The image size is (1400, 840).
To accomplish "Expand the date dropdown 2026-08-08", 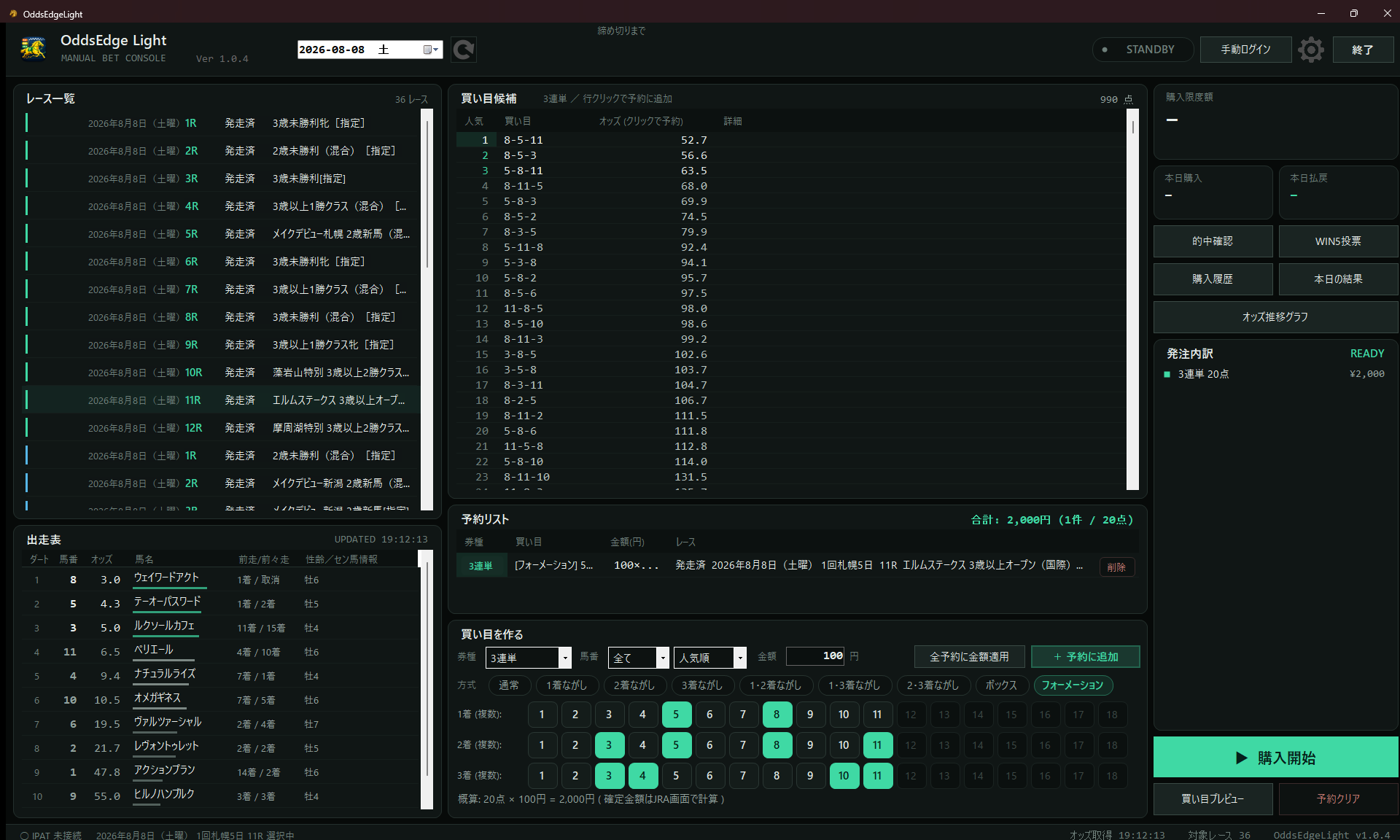I will 436,50.
